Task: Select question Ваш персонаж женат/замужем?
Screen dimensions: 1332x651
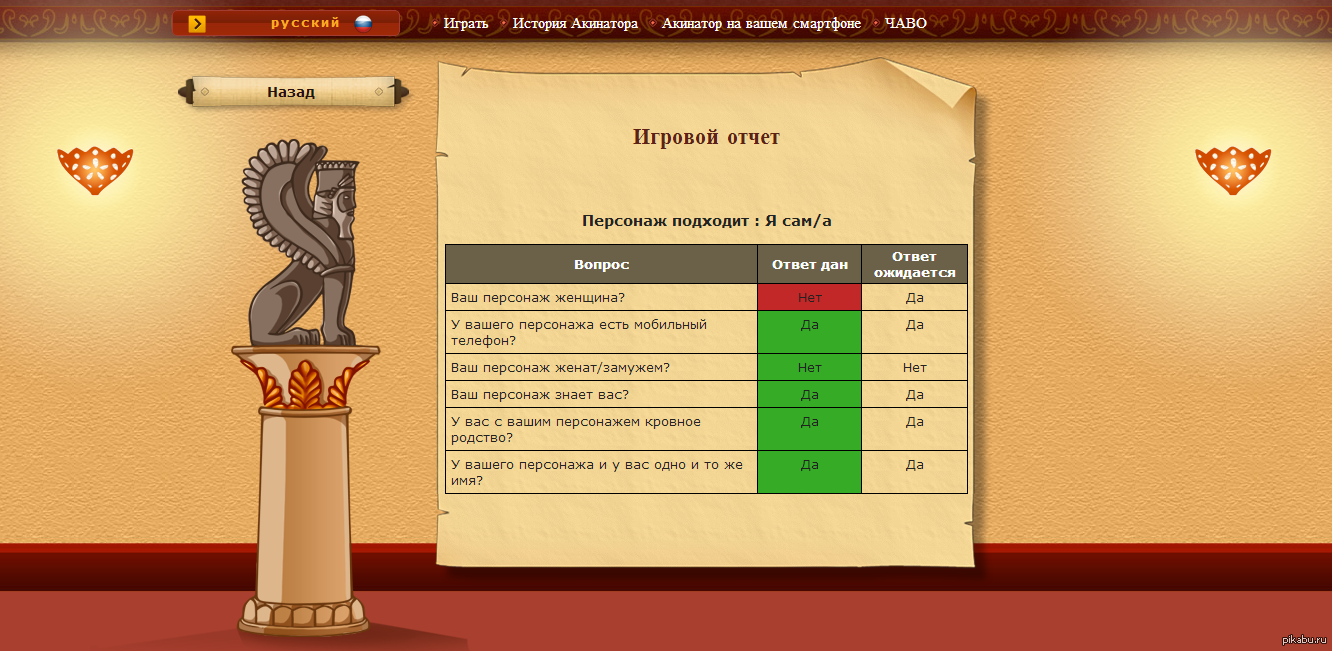Action: pos(601,367)
